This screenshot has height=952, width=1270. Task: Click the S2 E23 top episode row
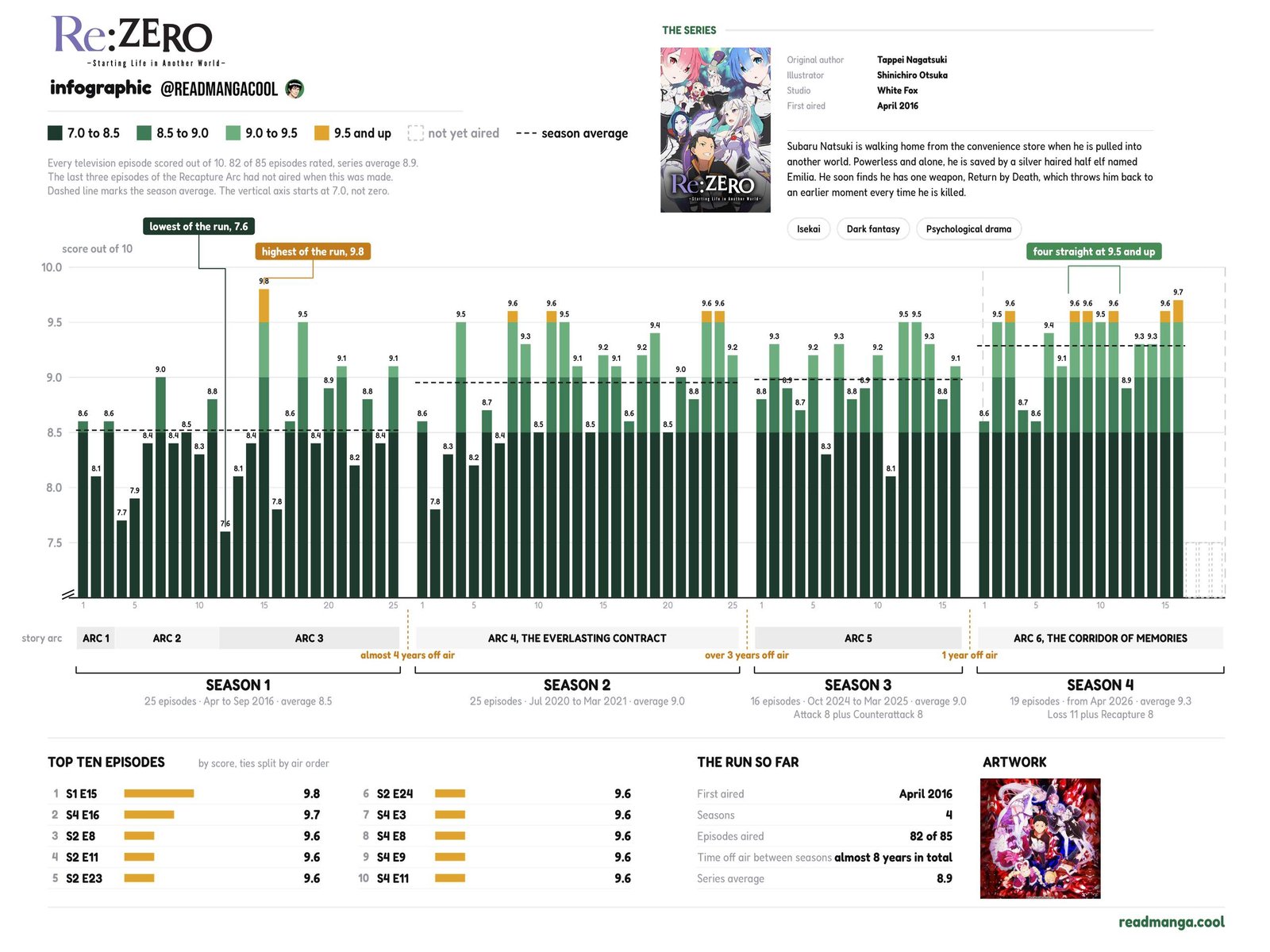coord(185,878)
